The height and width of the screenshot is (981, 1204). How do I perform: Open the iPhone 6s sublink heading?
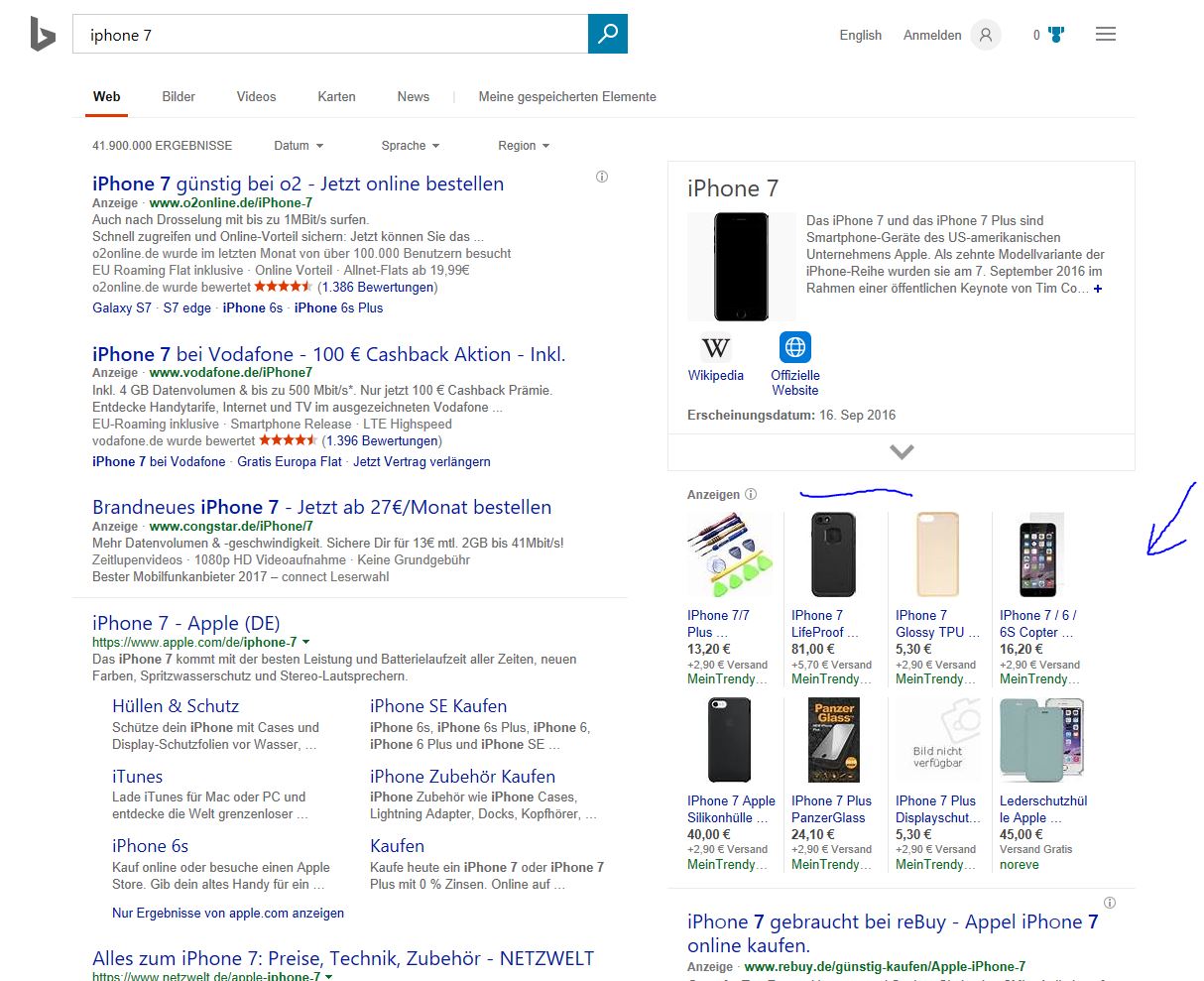click(x=150, y=846)
